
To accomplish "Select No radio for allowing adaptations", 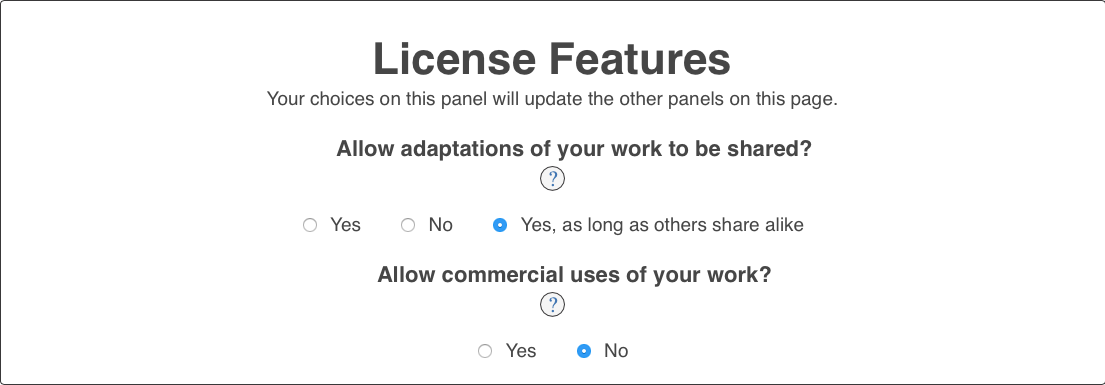I will (x=408, y=226).
